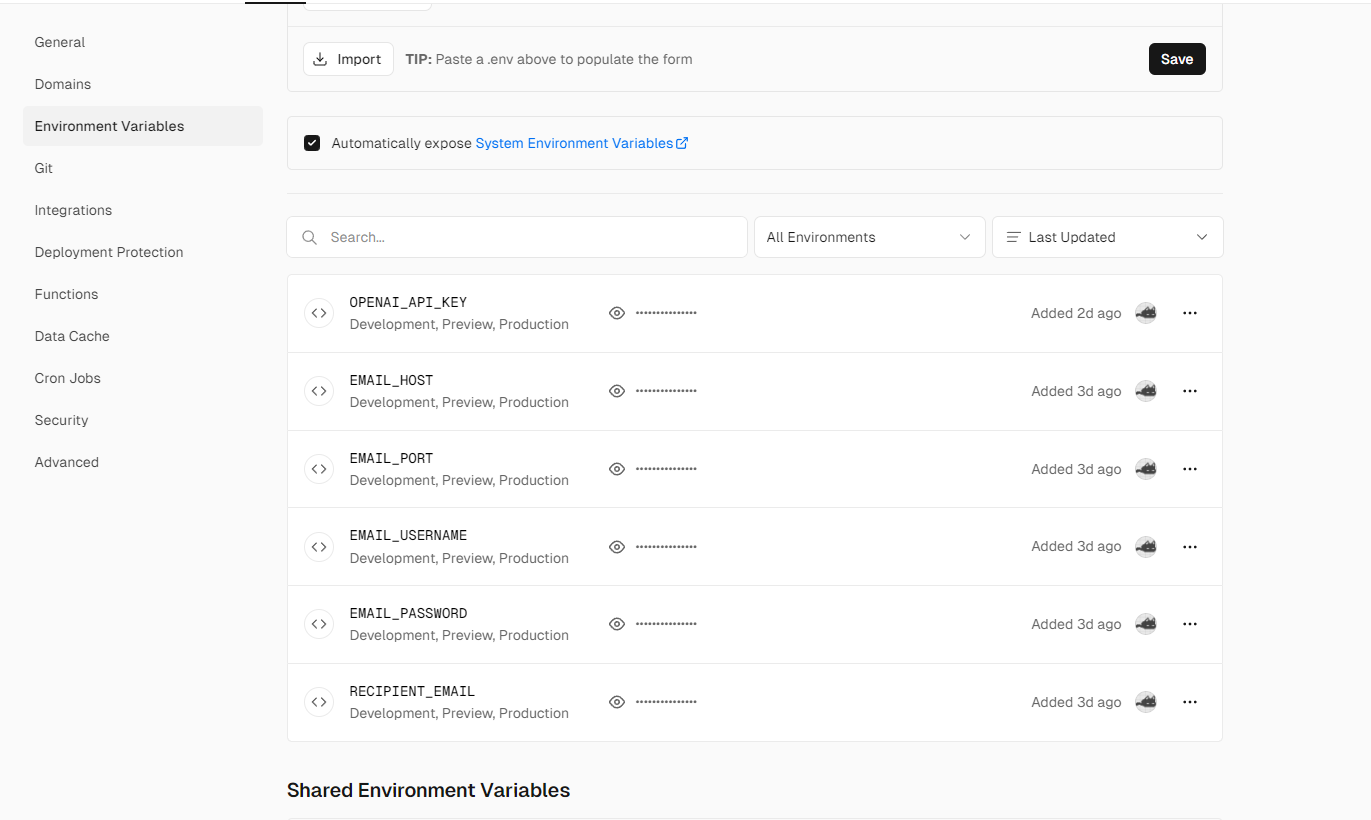Click the magnifier icon in the search box

pos(310,237)
